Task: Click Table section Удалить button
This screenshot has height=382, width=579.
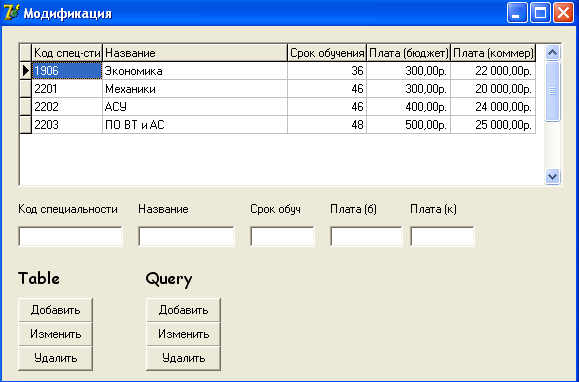Action: pos(55,358)
